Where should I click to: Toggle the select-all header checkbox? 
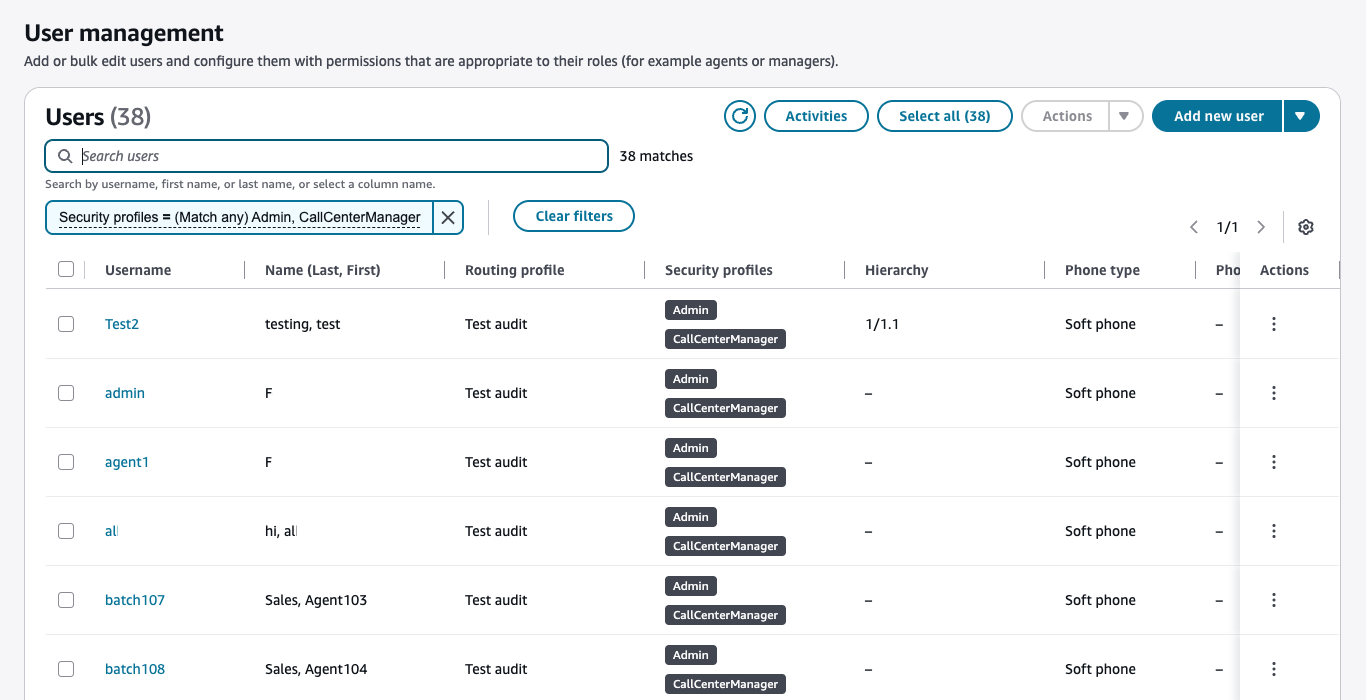pos(66,269)
